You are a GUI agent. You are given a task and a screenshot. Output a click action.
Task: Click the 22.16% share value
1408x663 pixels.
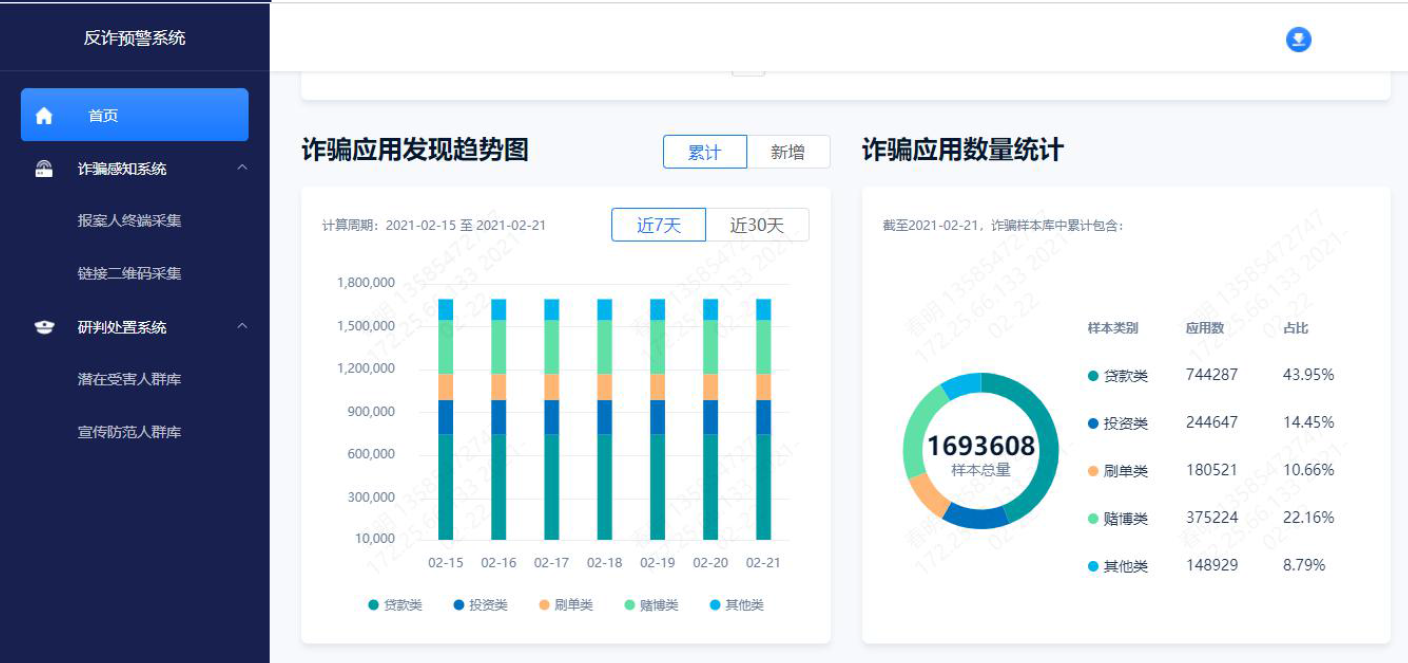point(1309,517)
